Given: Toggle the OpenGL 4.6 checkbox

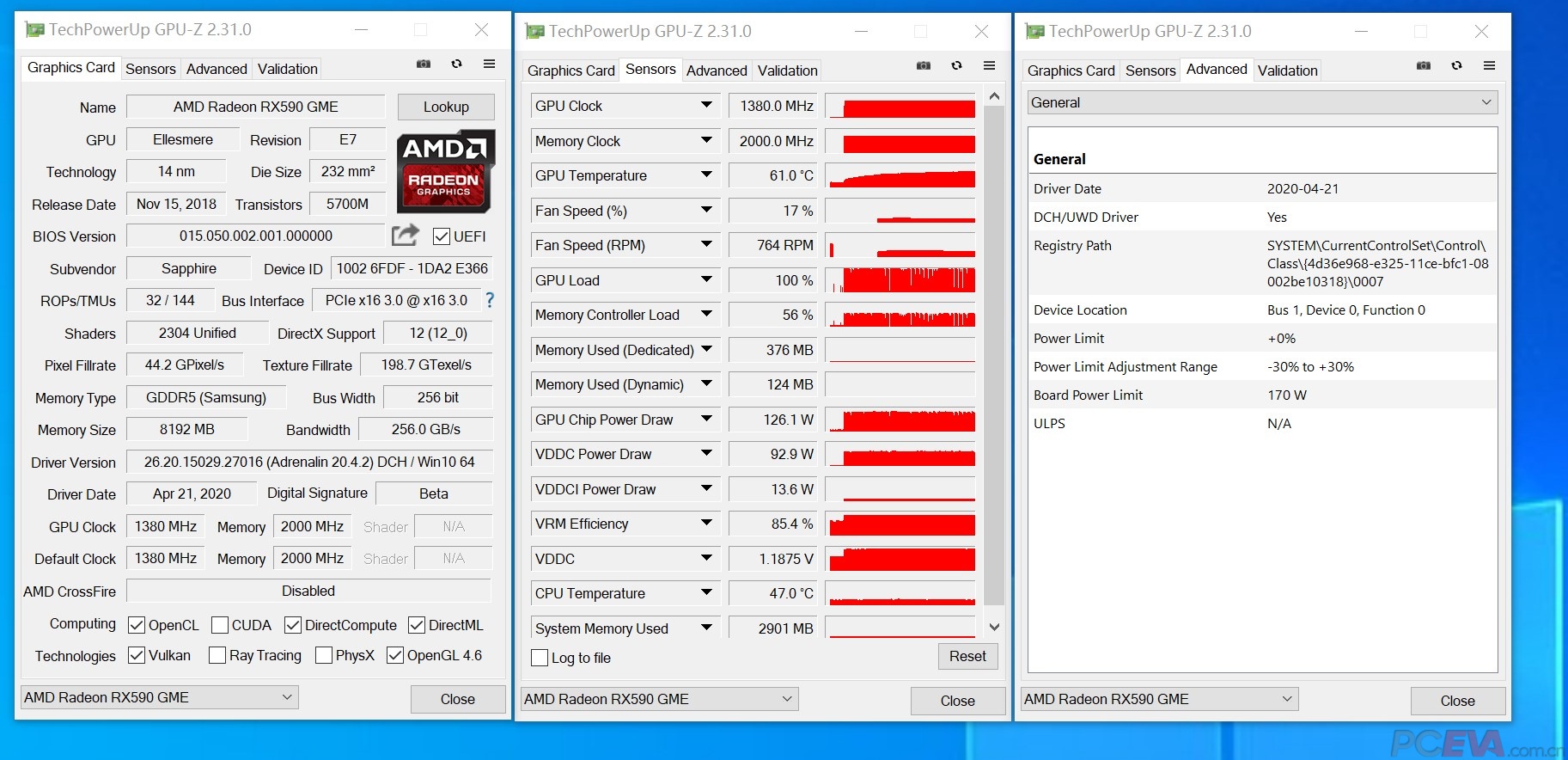Looking at the screenshot, I should [395, 655].
